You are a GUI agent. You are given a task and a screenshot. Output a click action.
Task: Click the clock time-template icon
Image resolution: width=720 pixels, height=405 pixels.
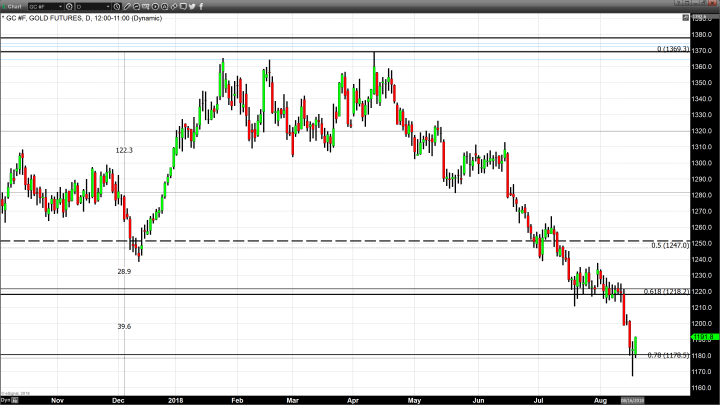pos(117,6)
